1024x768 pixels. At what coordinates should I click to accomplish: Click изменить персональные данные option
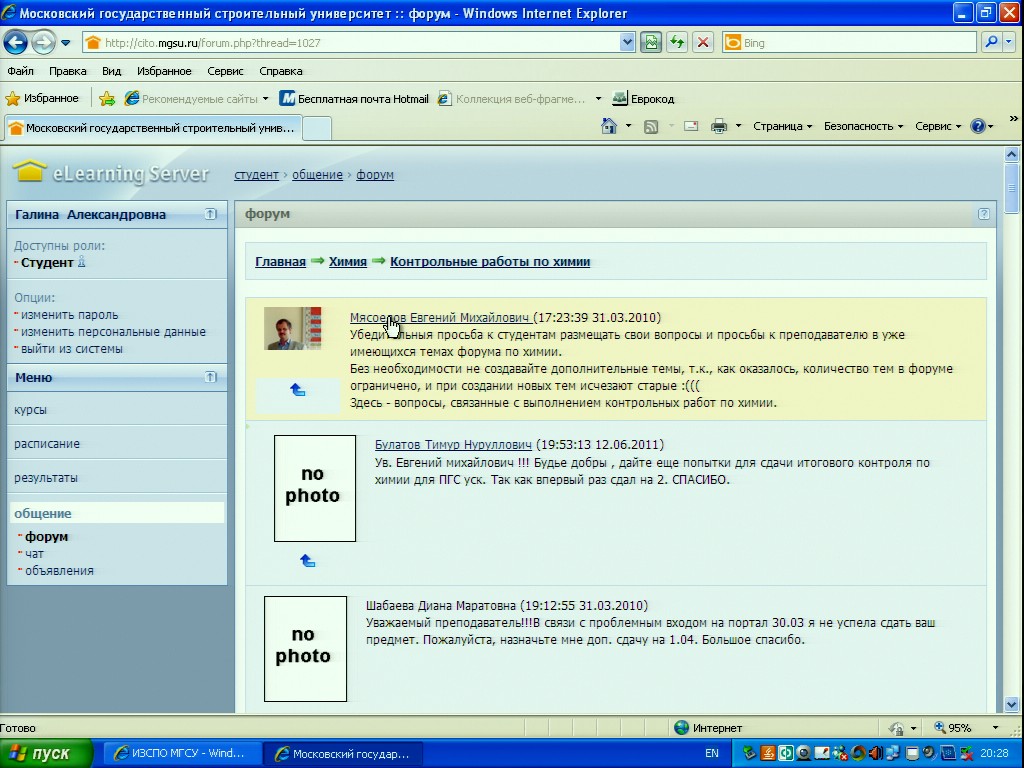pos(113,332)
